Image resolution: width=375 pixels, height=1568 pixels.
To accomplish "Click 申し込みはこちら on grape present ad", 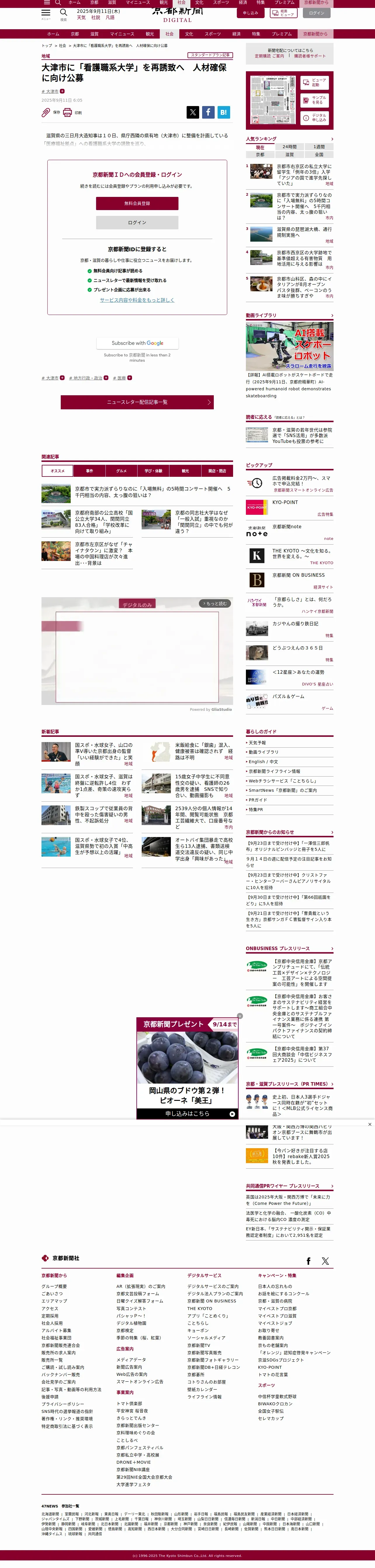I will [187, 1114].
